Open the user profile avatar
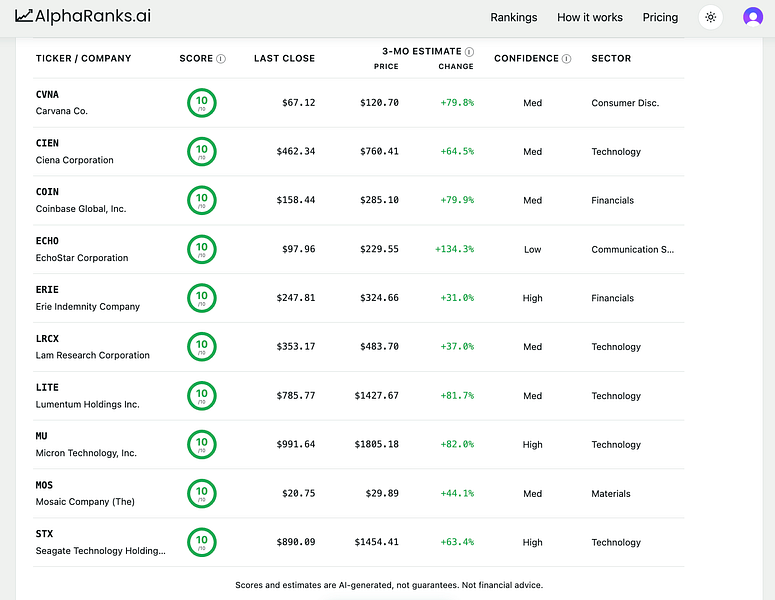Viewport: 775px width, 600px height. click(x=753, y=17)
